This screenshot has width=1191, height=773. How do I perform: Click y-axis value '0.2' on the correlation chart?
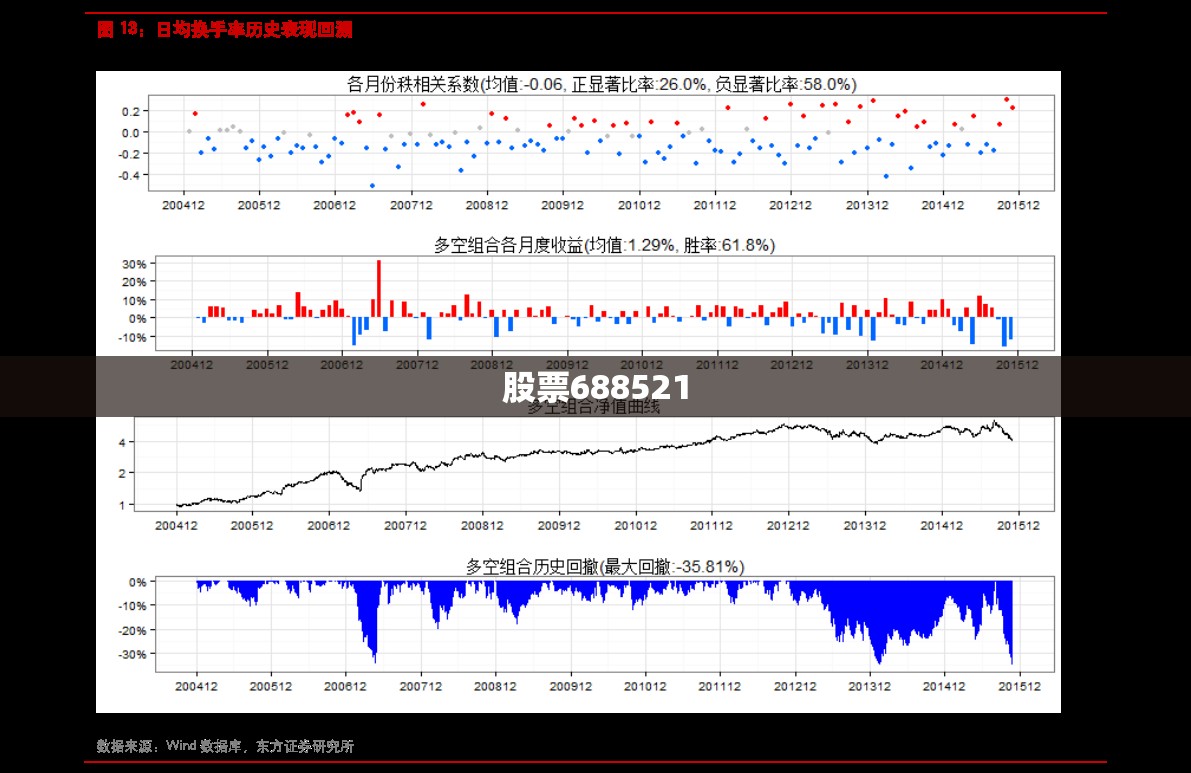coord(131,111)
